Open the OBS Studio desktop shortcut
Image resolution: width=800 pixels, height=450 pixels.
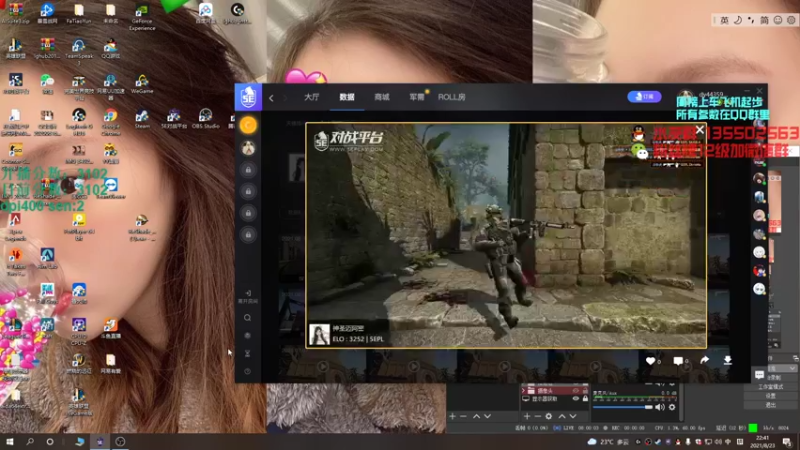pos(205,118)
